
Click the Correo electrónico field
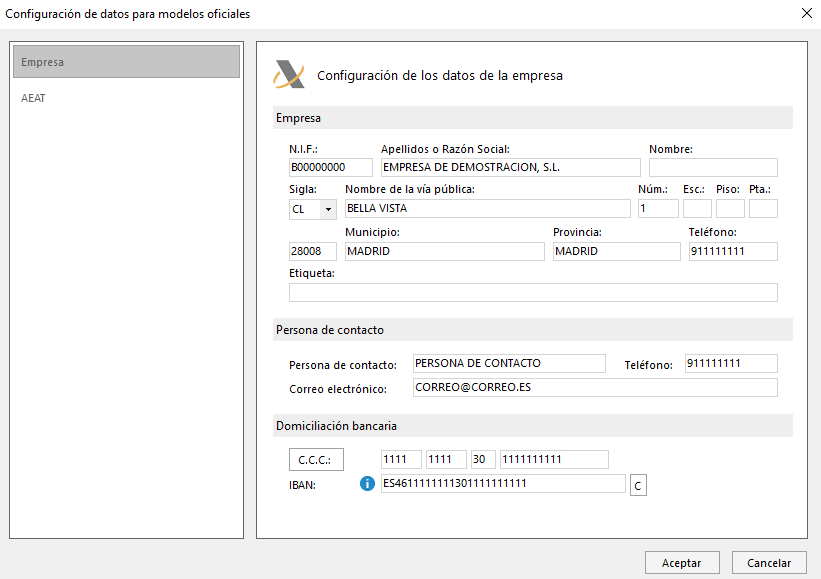tap(594, 387)
